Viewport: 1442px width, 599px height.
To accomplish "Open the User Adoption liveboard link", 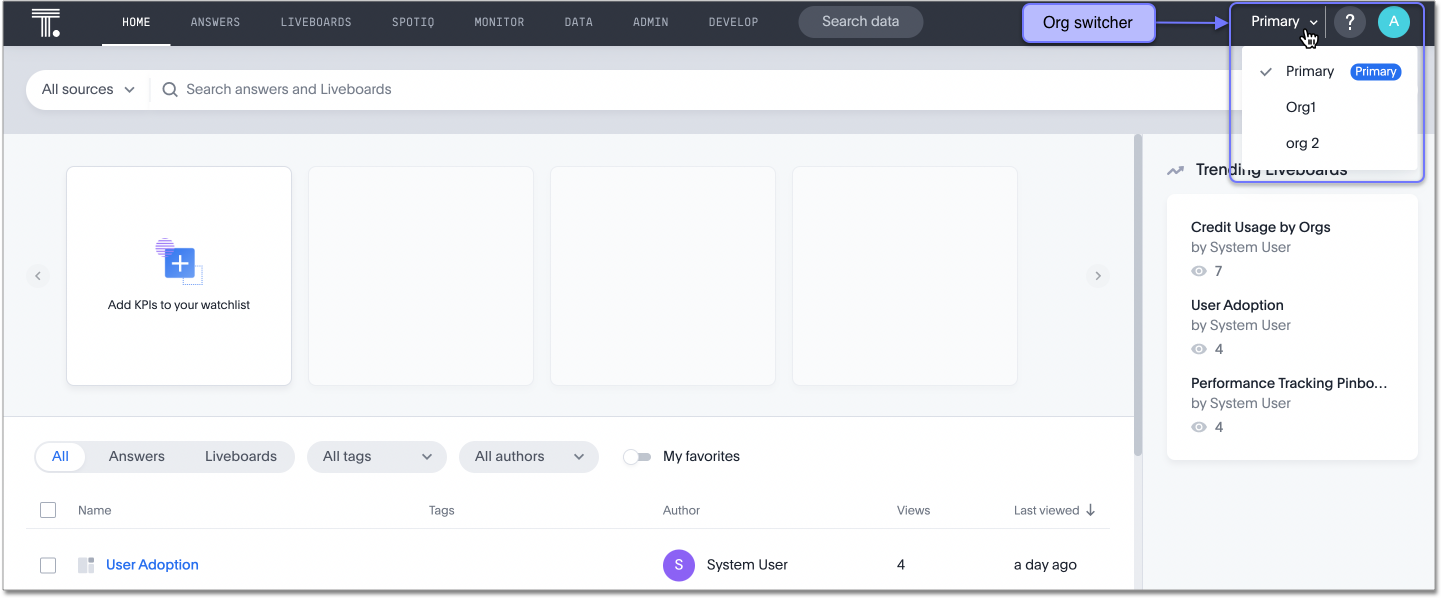I will (152, 564).
